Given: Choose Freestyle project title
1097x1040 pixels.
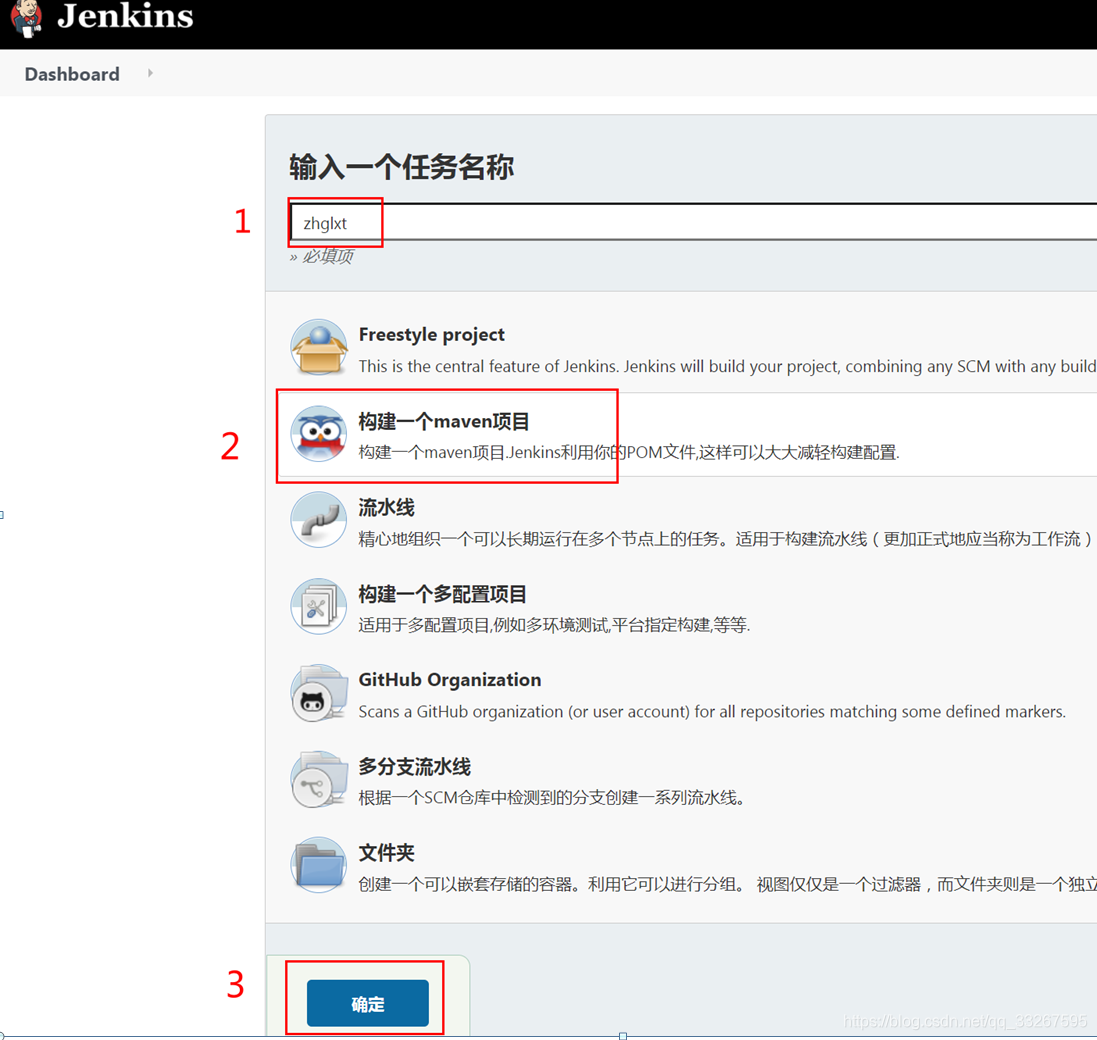Looking at the screenshot, I should pyautogui.click(x=431, y=334).
